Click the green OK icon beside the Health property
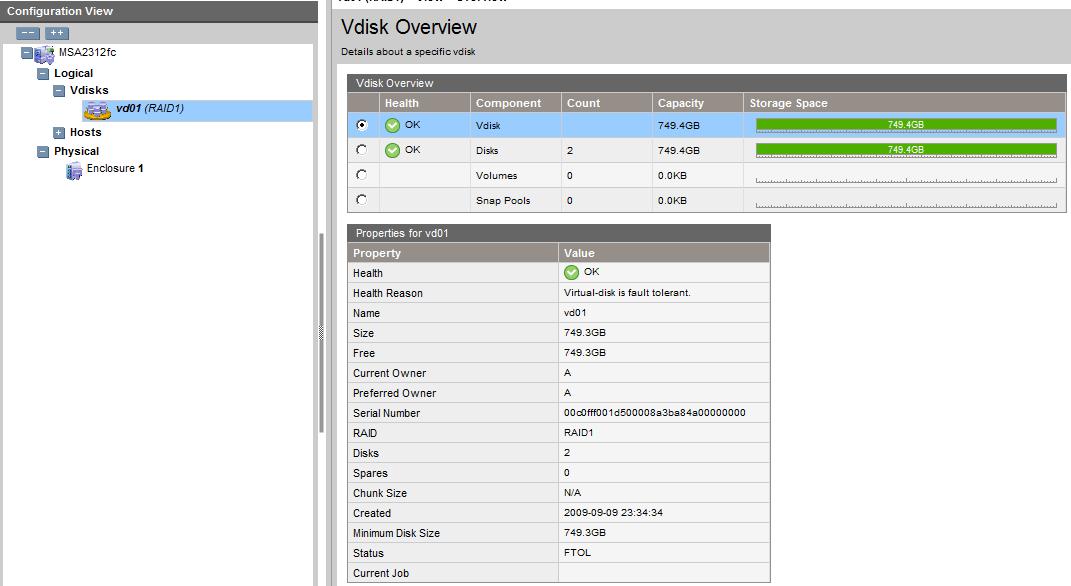1071x586 pixels. (571, 272)
